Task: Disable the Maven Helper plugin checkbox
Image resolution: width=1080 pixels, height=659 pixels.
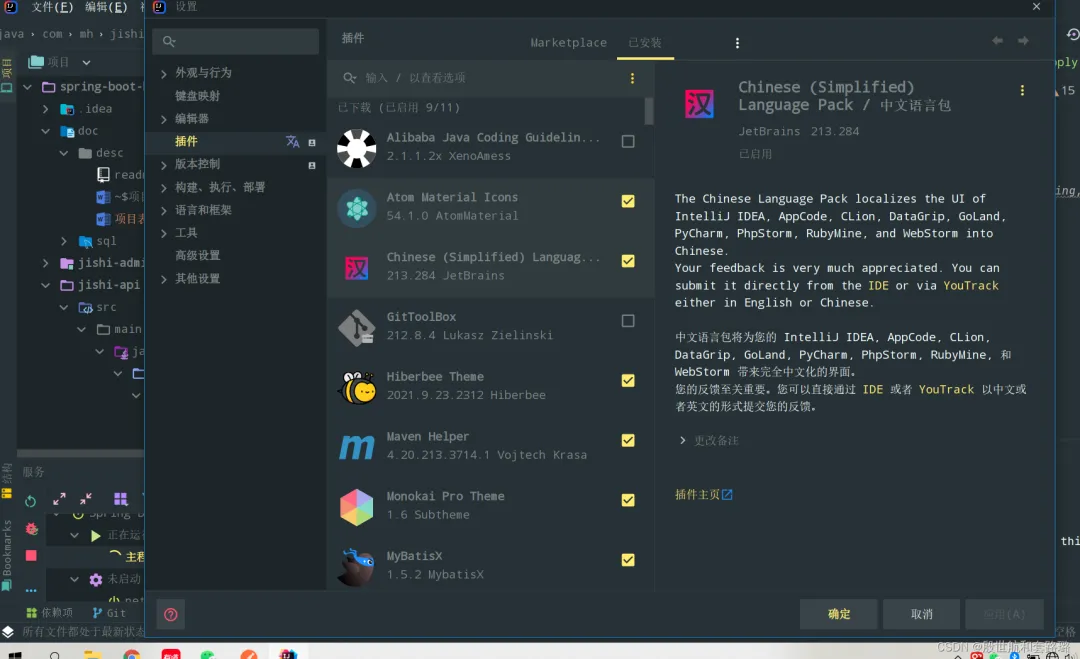Action: (x=627, y=441)
